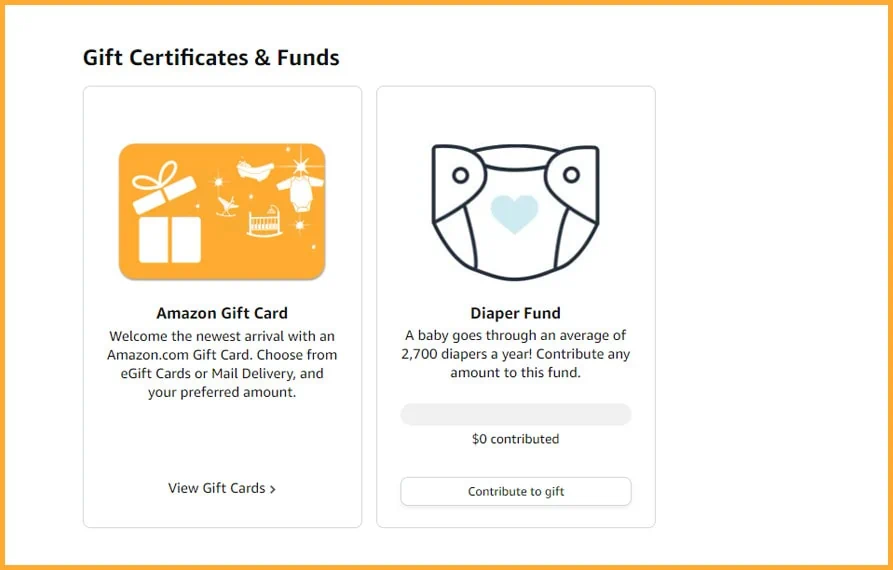The height and width of the screenshot is (570, 893).
Task: Select the Diaper Fund title
Action: pos(515,313)
